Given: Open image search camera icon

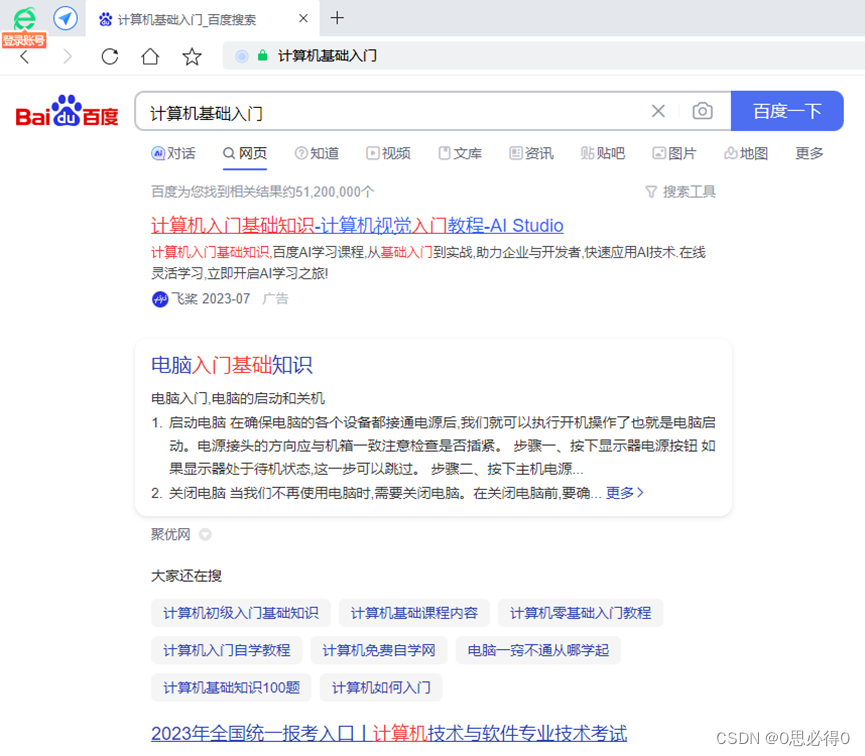Looking at the screenshot, I should 702,111.
